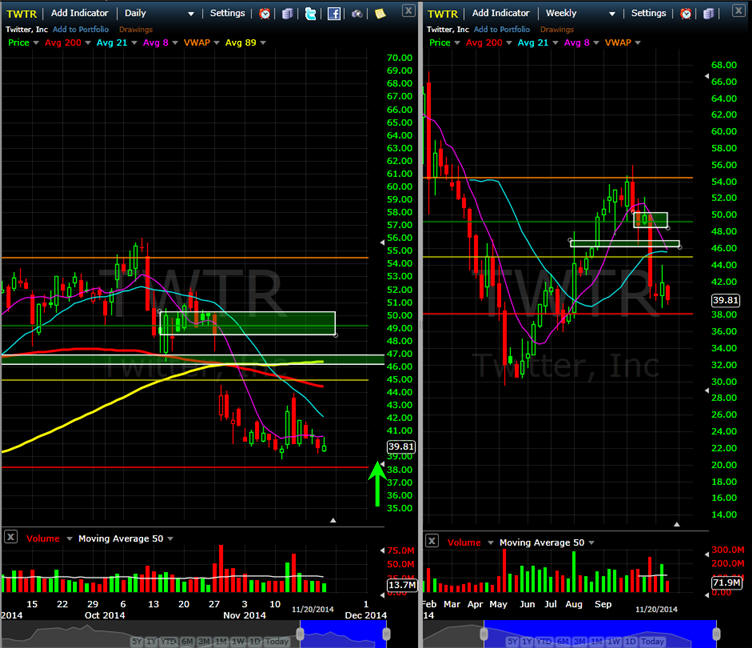Share the Daily chart via the Facebook icon
The width and height of the screenshot is (752, 648).
coord(334,13)
